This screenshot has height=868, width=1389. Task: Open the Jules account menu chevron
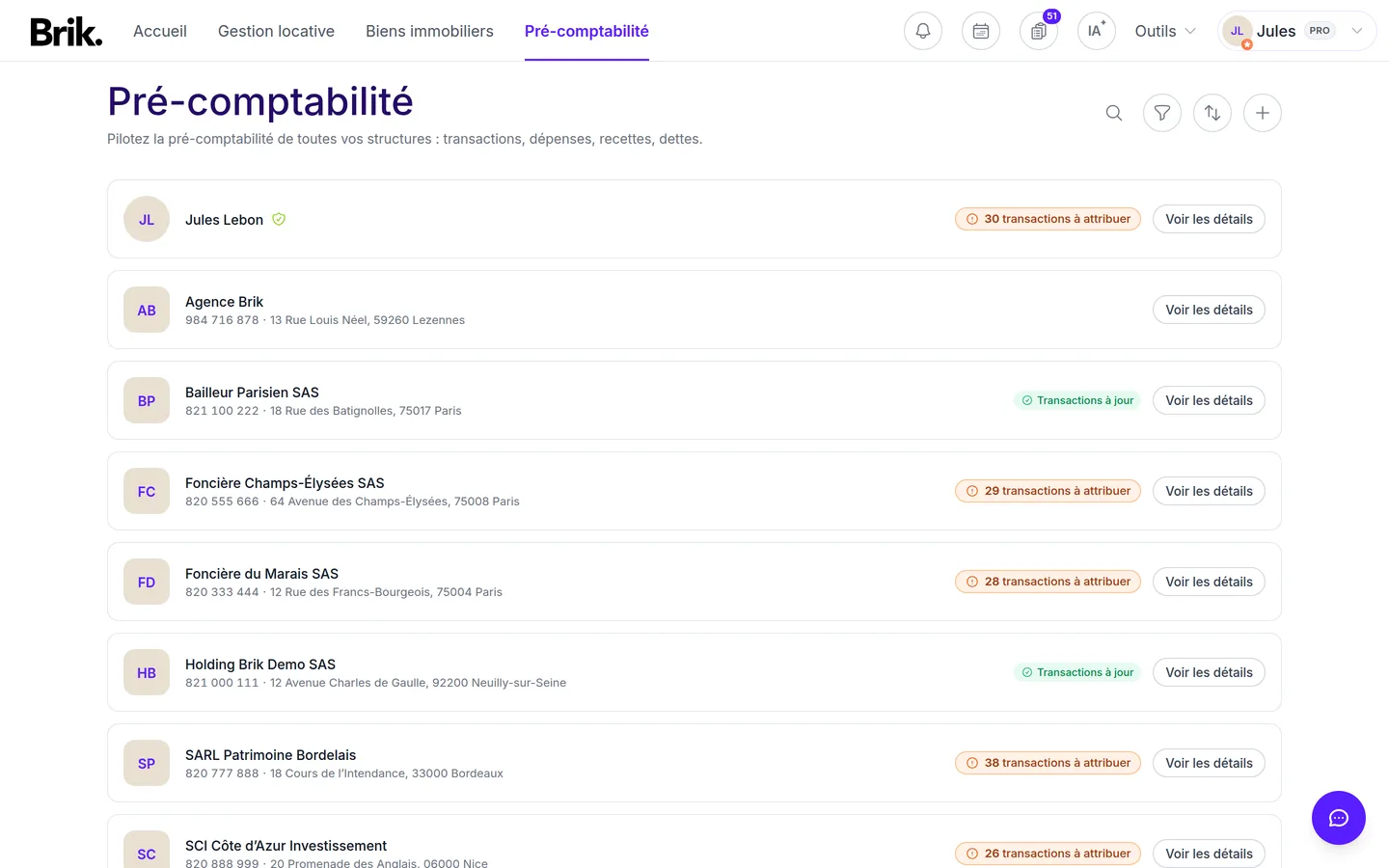[1357, 31]
